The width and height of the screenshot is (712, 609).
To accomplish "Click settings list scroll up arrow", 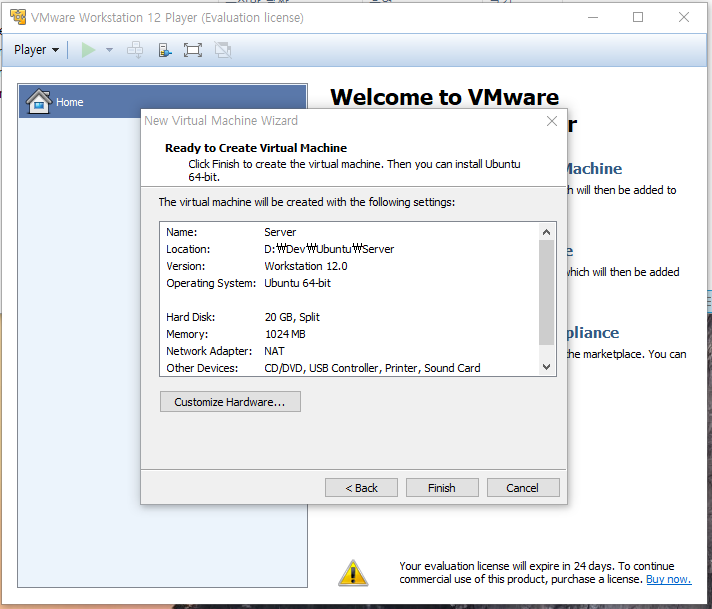I will (x=547, y=232).
